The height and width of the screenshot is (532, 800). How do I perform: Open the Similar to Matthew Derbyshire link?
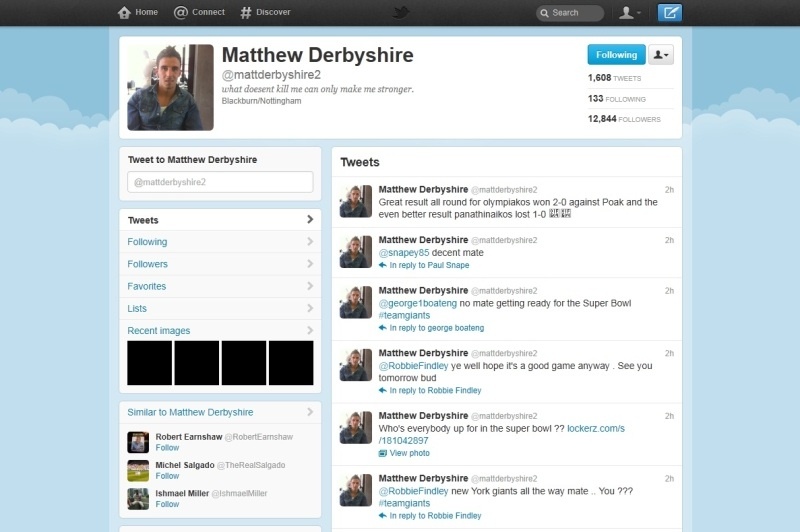pyautogui.click(x=190, y=412)
